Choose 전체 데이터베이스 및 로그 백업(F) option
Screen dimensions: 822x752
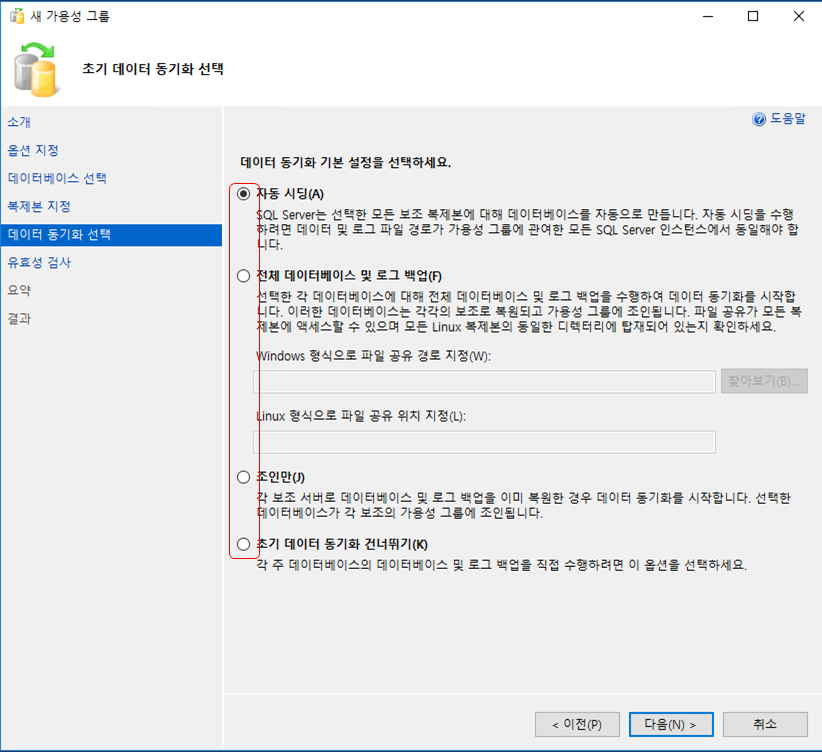click(x=243, y=276)
